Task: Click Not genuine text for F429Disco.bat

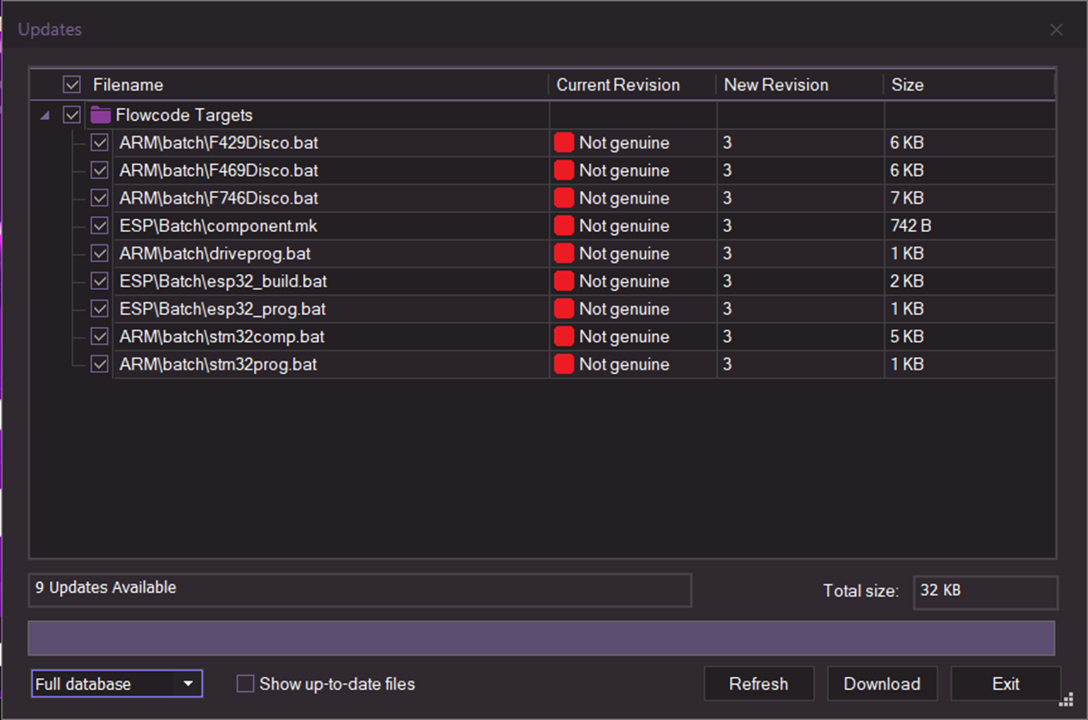Action: pyautogui.click(x=624, y=143)
